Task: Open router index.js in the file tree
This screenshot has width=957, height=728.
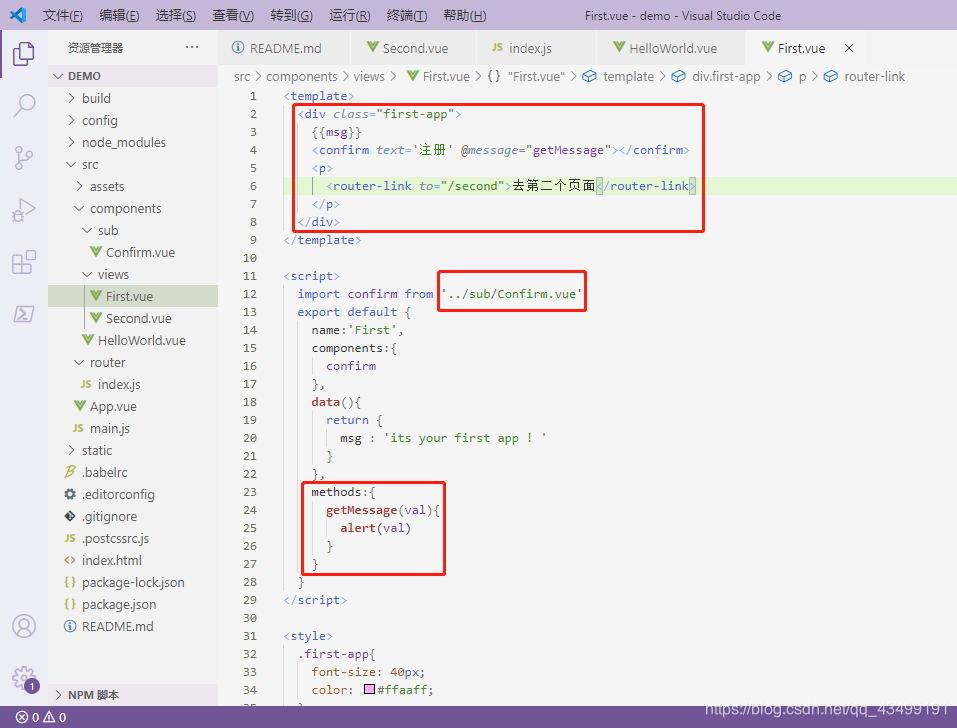Action: click(133, 384)
